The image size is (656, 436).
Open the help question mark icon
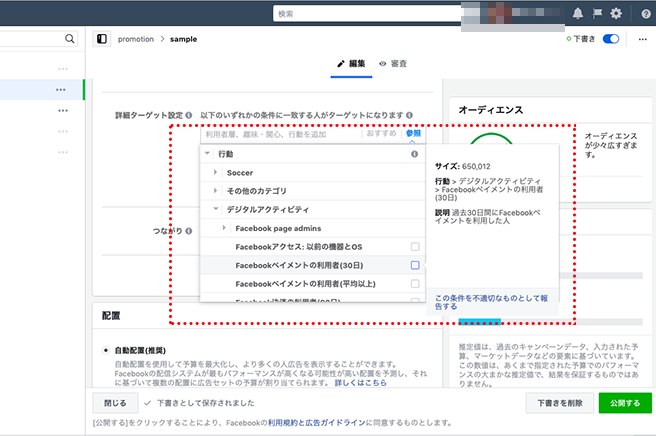point(646,14)
